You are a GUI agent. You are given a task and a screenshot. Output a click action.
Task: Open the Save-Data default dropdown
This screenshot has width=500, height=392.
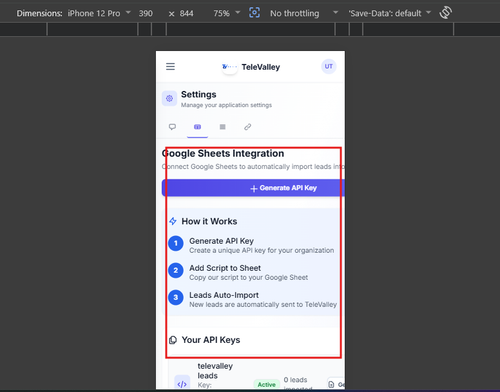(390, 13)
